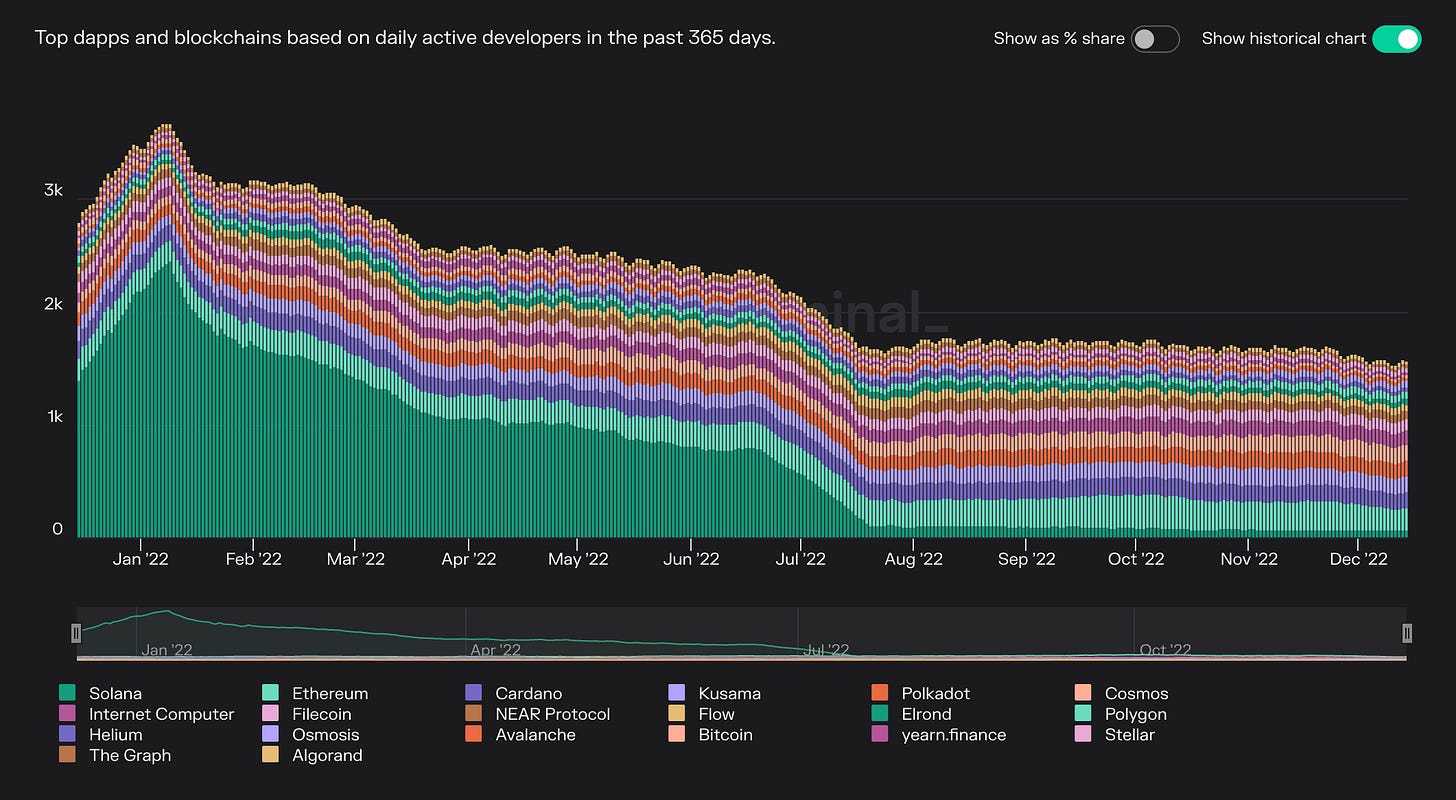Click the May '22 x-axis label

578,559
